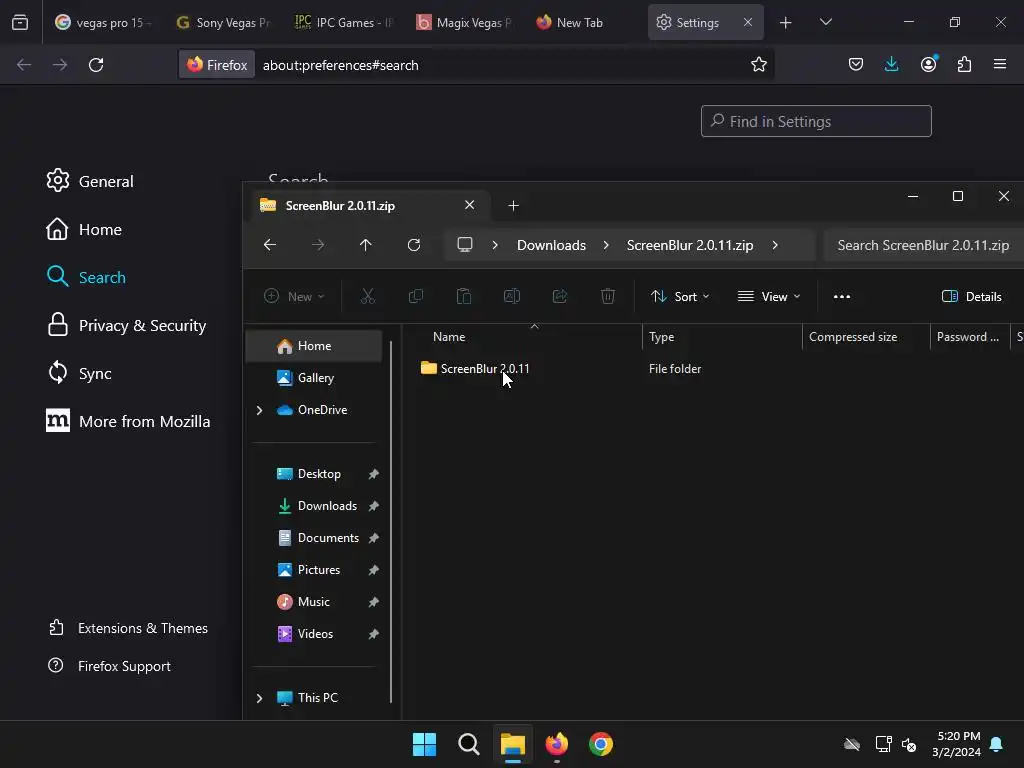The image size is (1024, 768).
Task: Switch to the Sony Vegas Pro tab
Action: coord(223,23)
